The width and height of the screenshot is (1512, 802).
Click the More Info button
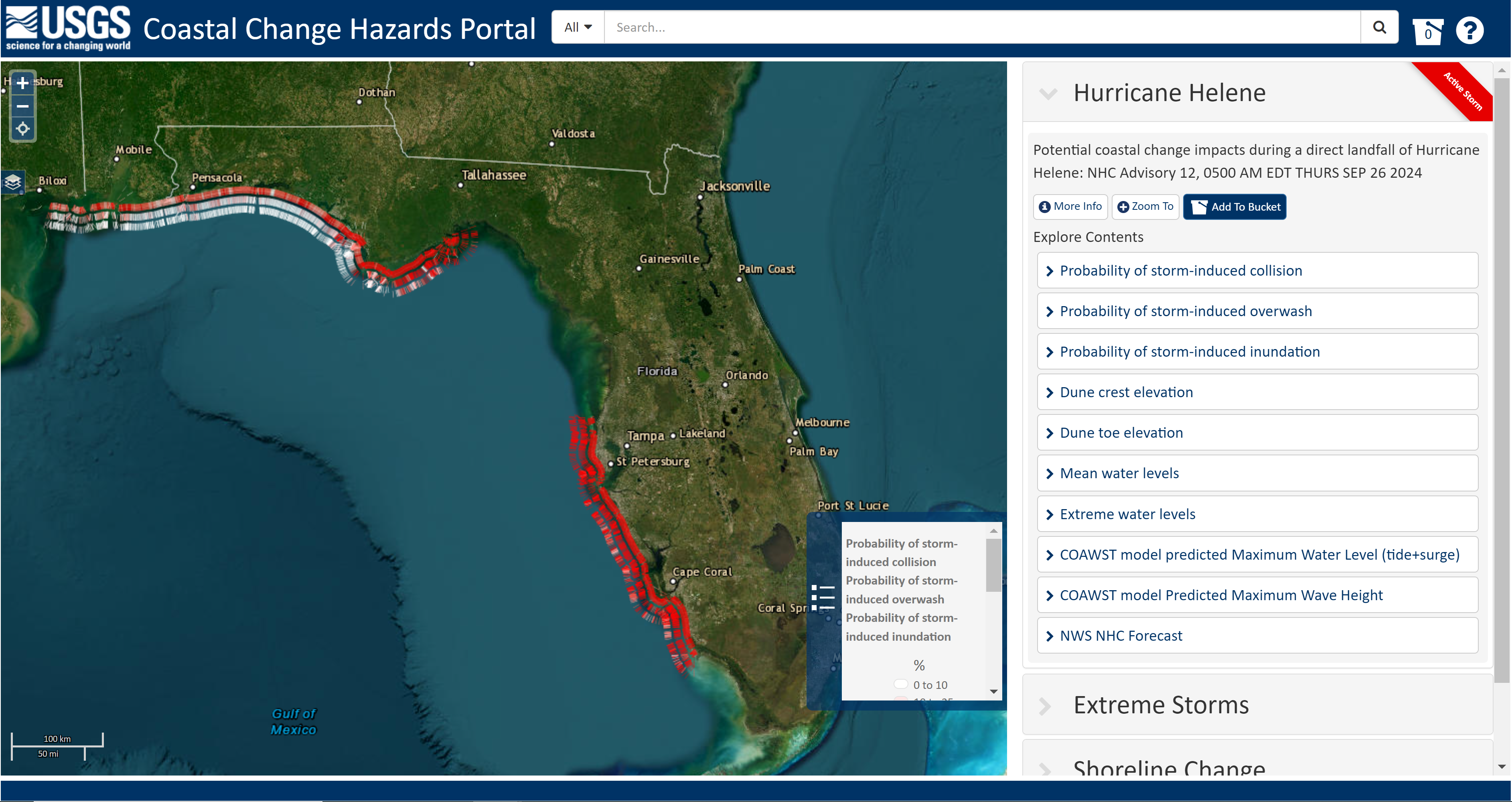[x=1070, y=207]
